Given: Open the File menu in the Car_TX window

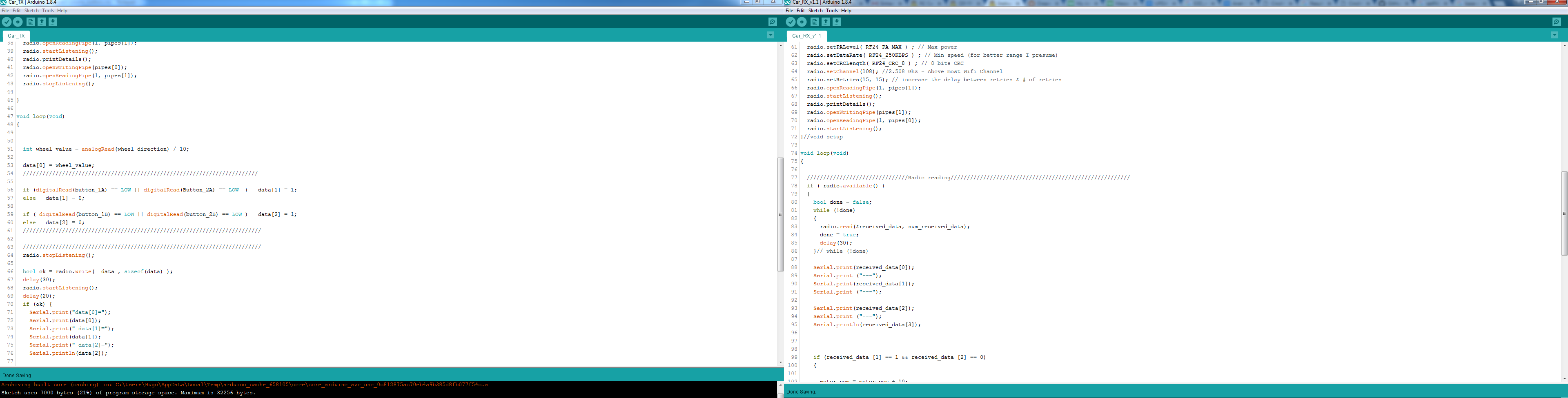Looking at the screenshot, I should pyautogui.click(x=5, y=10).
